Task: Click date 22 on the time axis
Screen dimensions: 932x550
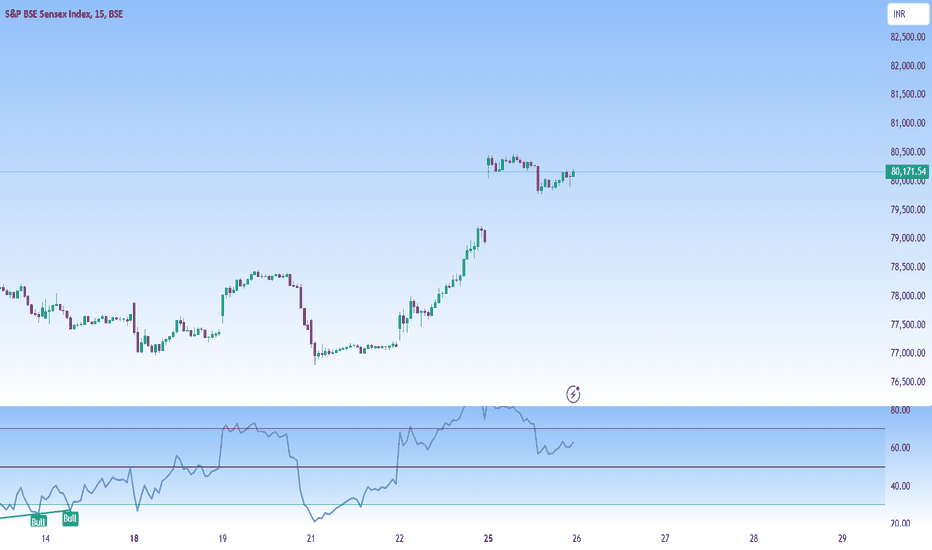Action: coord(399,539)
